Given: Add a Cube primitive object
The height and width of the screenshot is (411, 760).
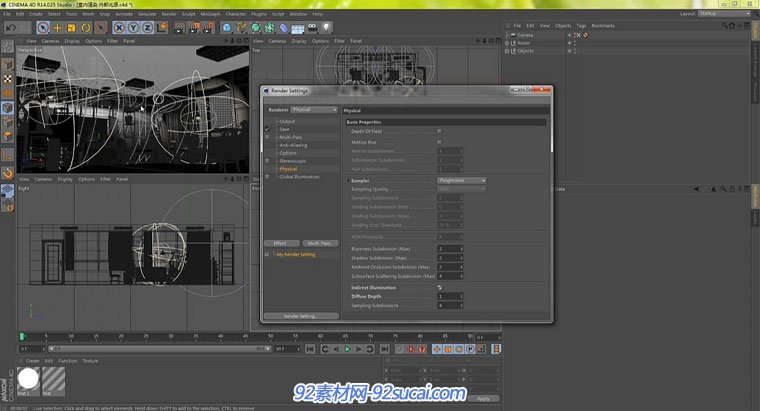Looking at the screenshot, I should tap(226, 28).
